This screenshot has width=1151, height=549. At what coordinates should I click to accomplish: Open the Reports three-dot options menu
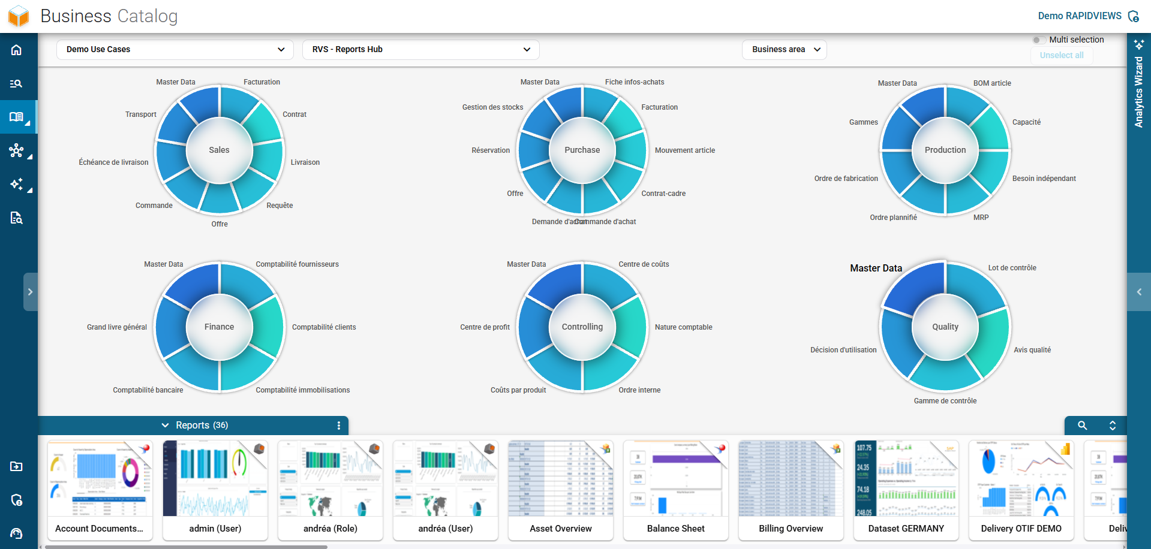coord(339,426)
